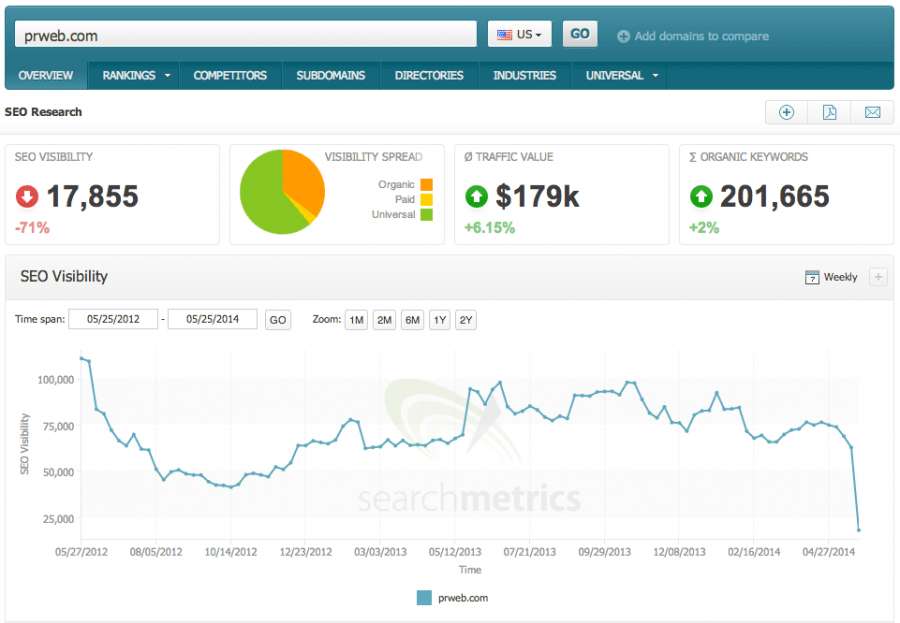Toggle the prweb.com legend series
The height and width of the screenshot is (623, 900).
pos(424,598)
